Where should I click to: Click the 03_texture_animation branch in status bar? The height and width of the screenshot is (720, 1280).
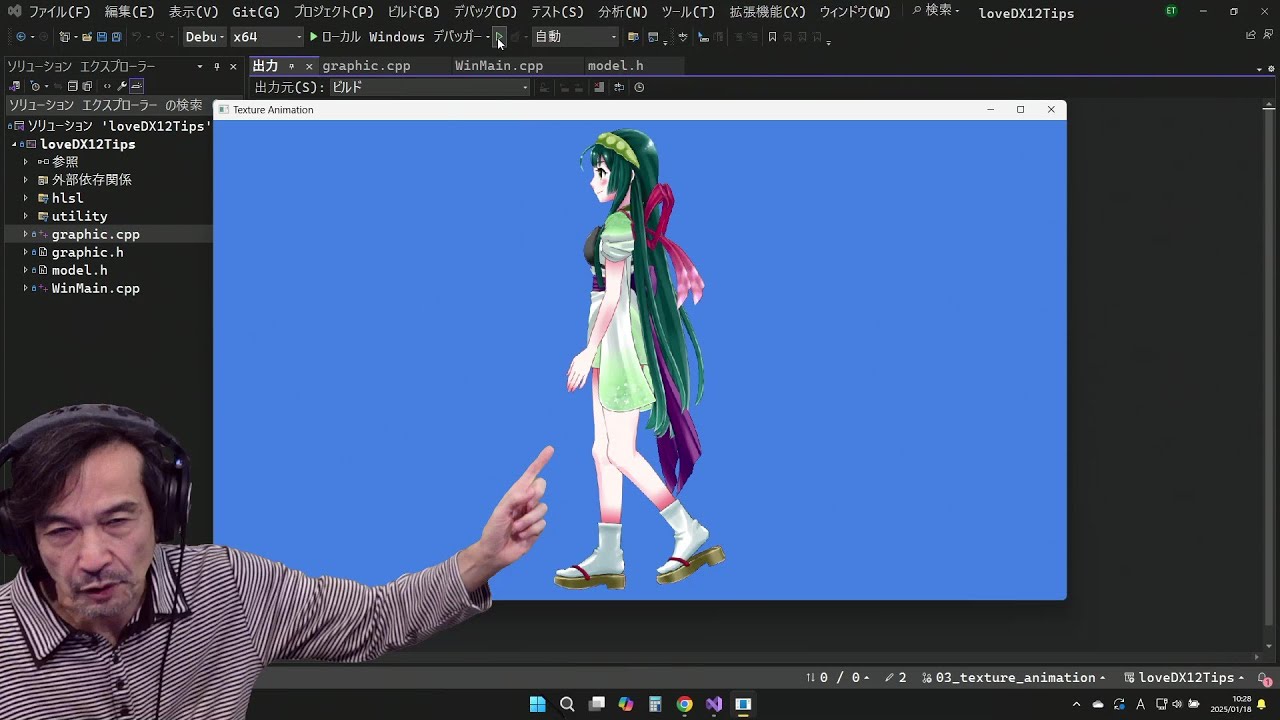1014,678
